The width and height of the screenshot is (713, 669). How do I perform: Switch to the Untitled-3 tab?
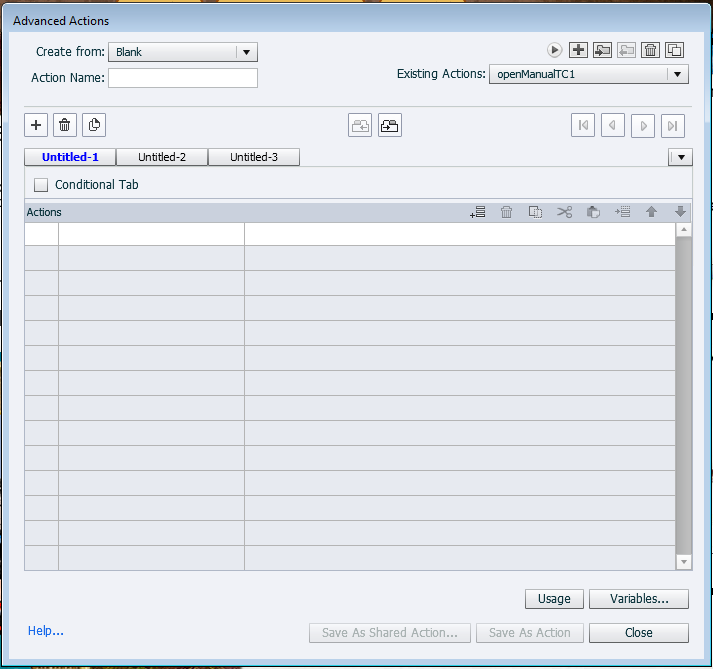(254, 157)
